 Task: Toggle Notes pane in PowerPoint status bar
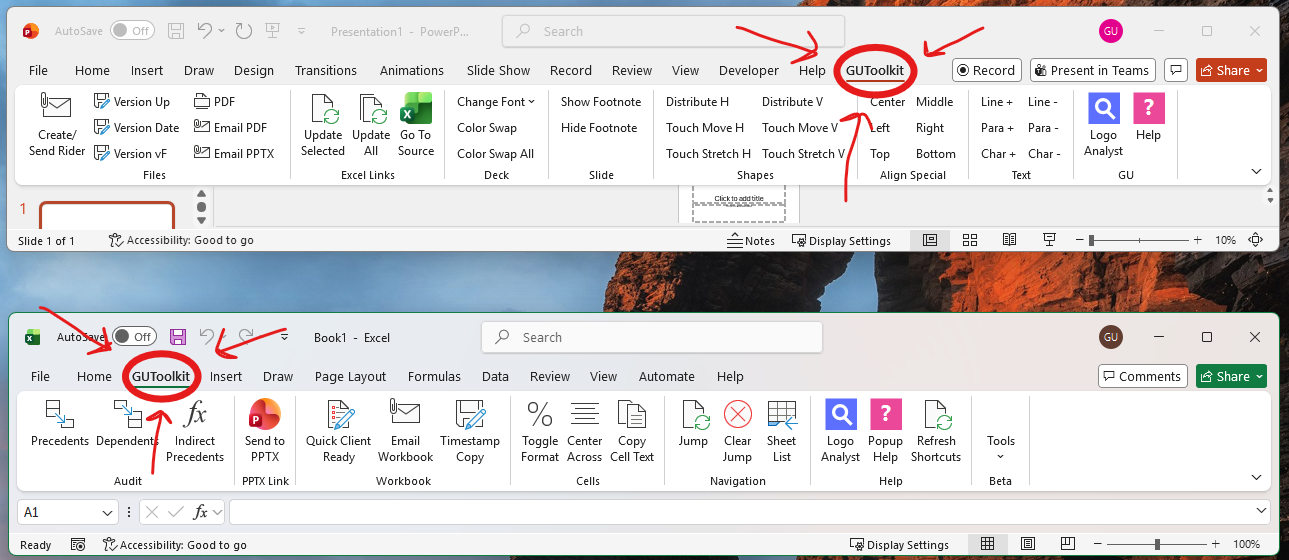[x=751, y=240]
